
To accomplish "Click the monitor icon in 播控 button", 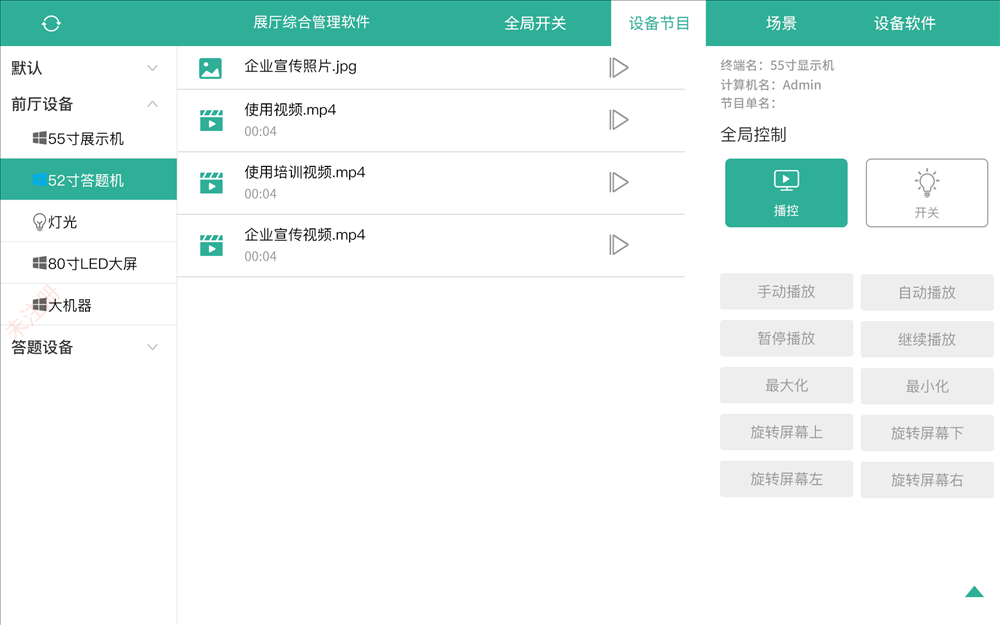I will click(786, 180).
